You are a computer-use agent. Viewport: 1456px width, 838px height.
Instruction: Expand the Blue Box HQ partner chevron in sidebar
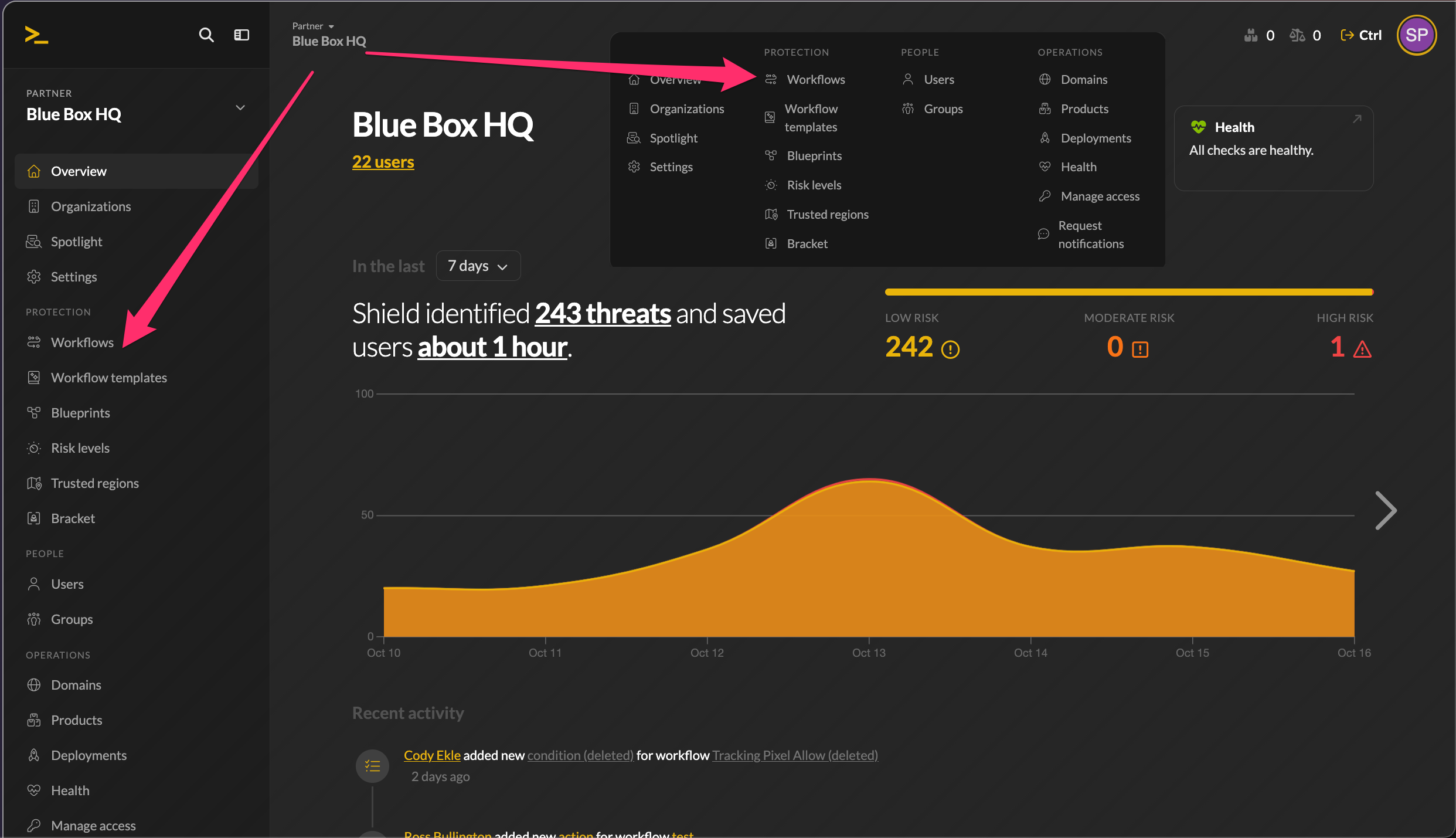pyautogui.click(x=240, y=108)
